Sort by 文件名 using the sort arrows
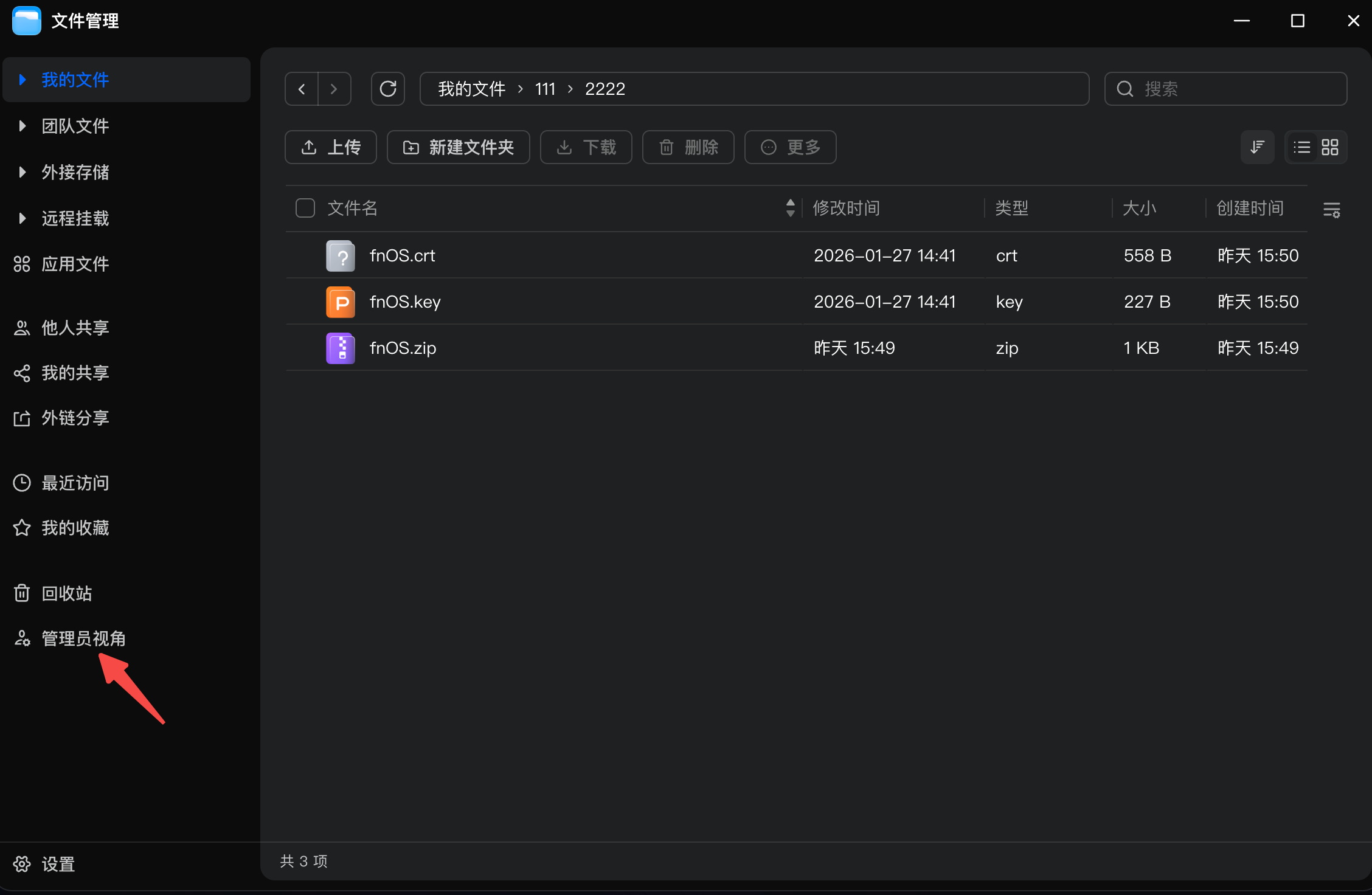The width and height of the screenshot is (1372, 895). point(790,208)
